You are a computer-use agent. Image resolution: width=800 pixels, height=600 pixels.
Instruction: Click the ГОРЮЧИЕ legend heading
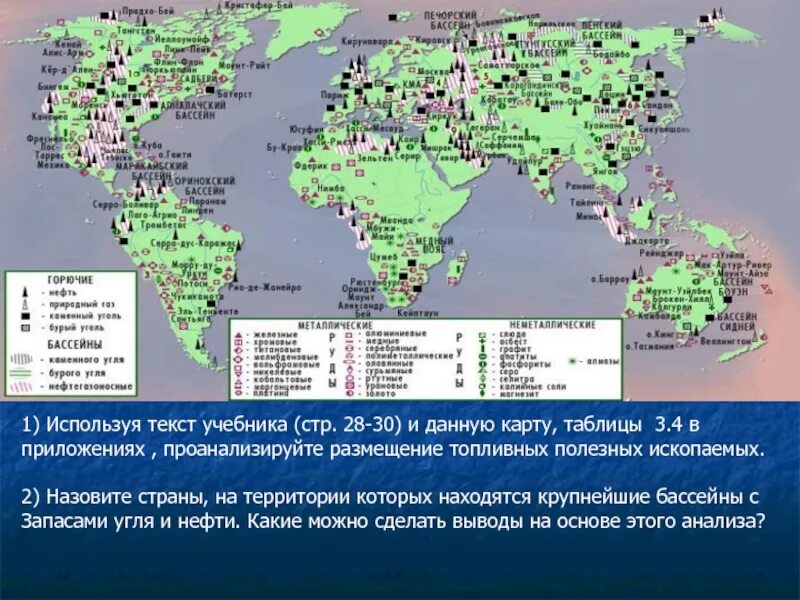(70, 280)
